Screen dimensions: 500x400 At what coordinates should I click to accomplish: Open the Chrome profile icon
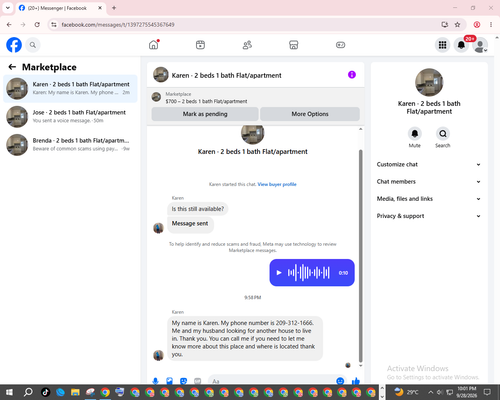coord(477,25)
